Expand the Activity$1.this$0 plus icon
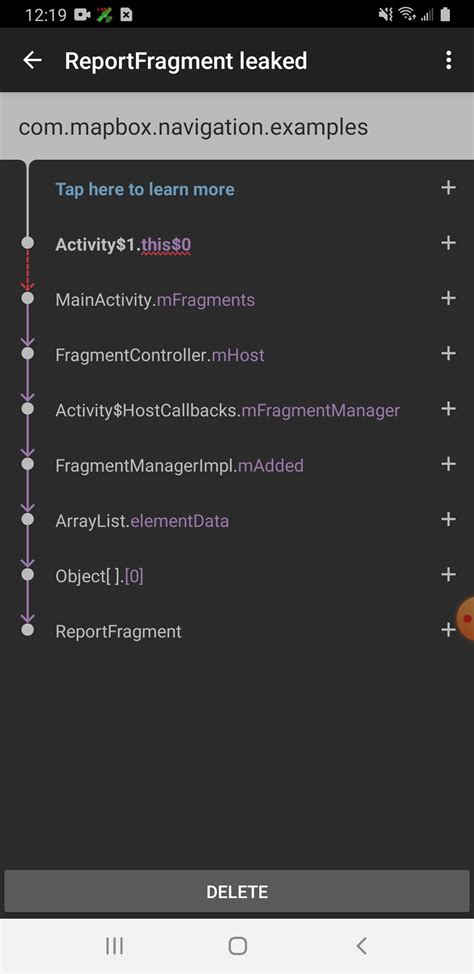474x974 pixels. click(448, 243)
